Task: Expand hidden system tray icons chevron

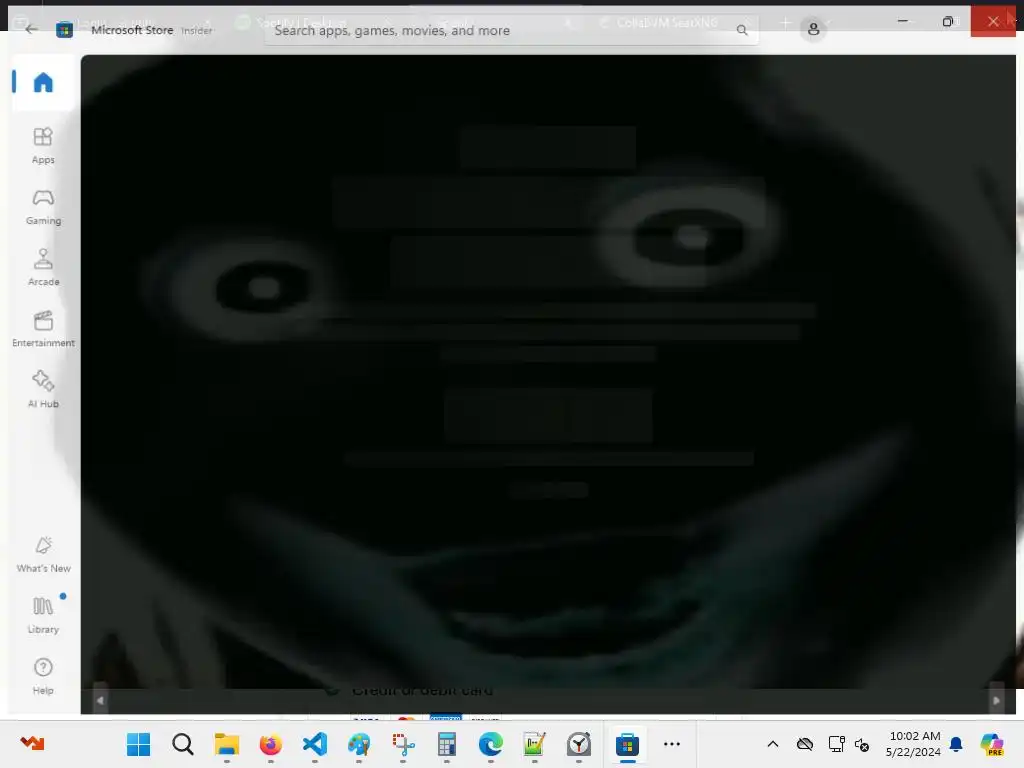Action: click(773, 744)
